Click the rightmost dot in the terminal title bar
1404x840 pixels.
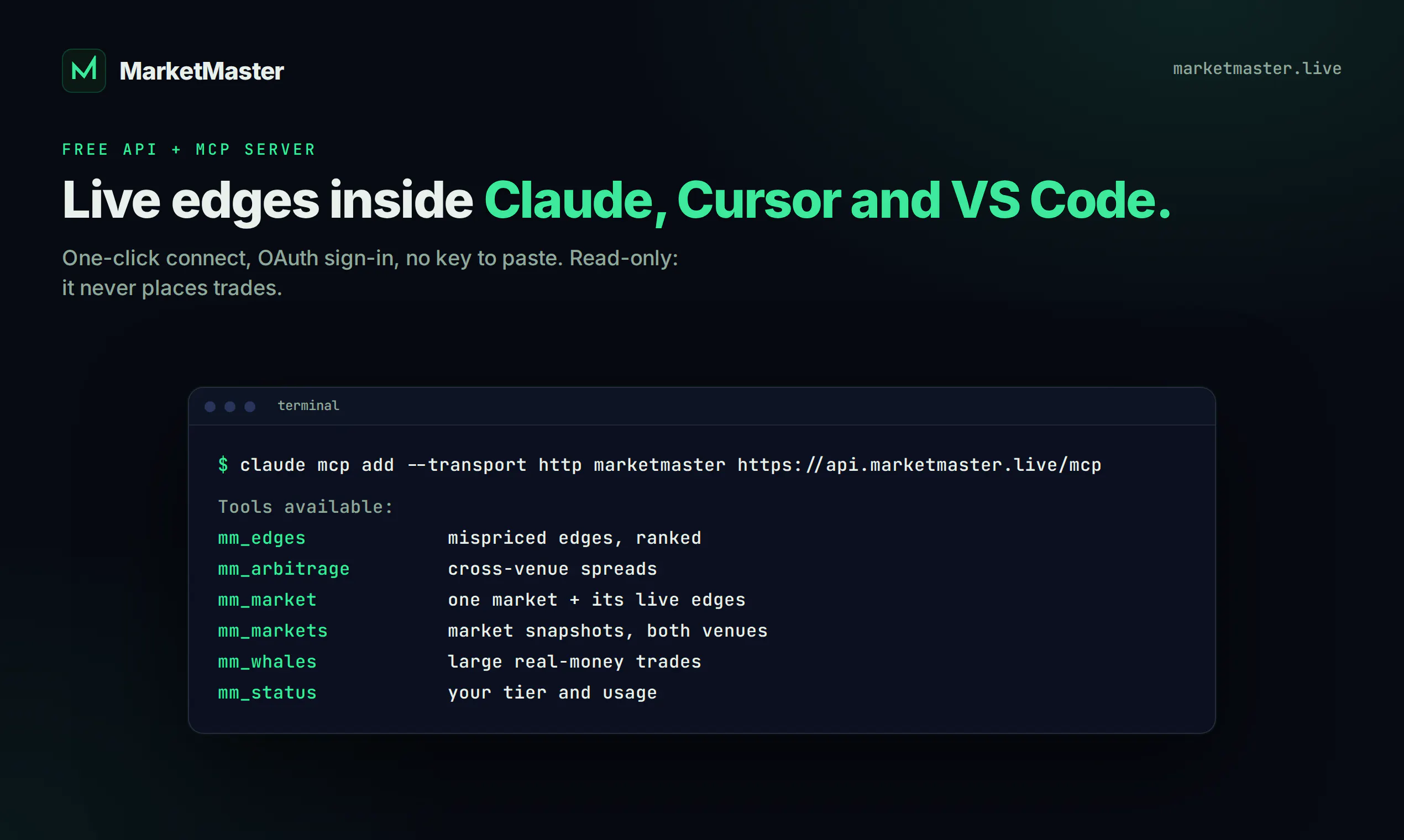pyautogui.click(x=250, y=406)
